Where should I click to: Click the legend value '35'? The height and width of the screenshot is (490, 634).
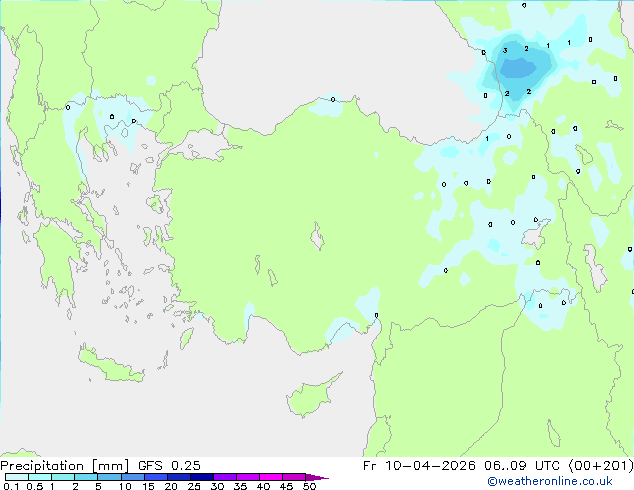point(240,486)
